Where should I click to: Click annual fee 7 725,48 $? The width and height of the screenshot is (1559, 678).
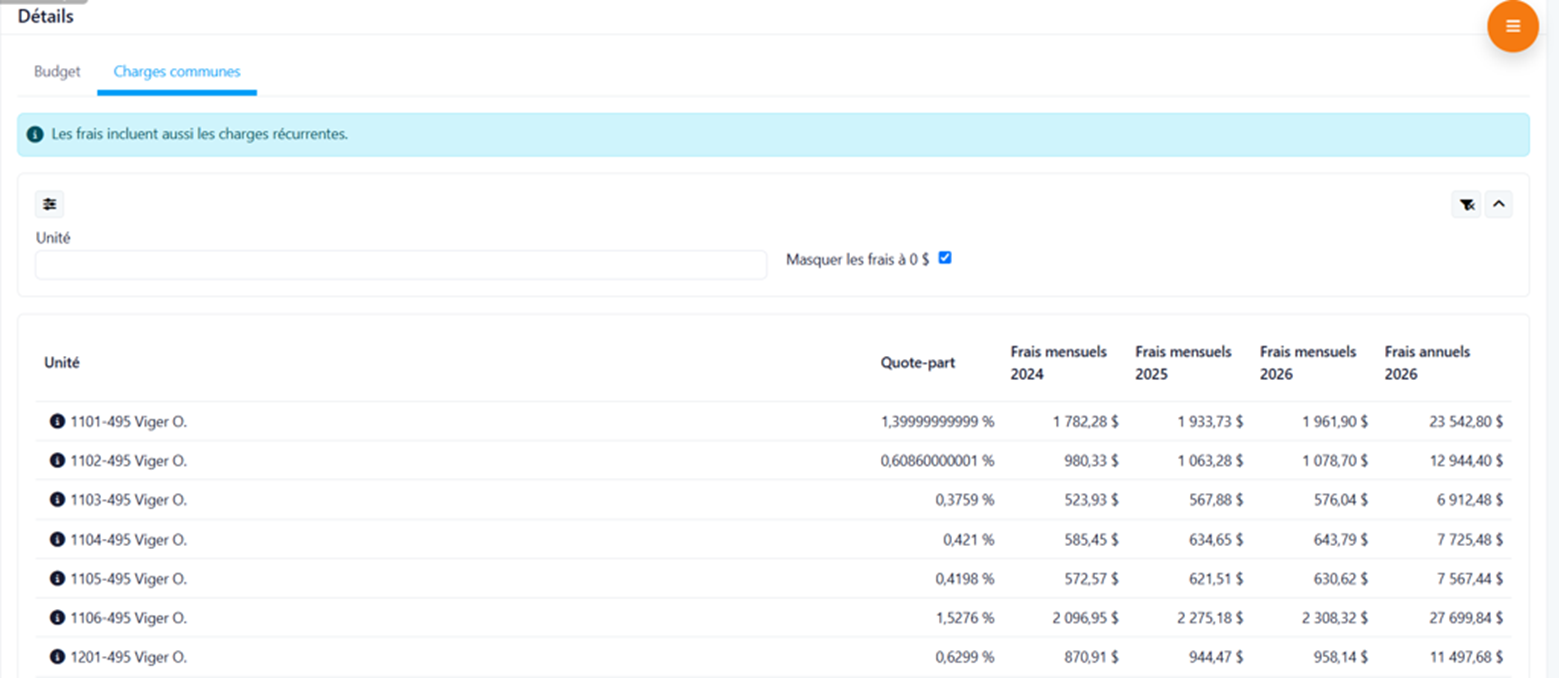click(x=1470, y=540)
